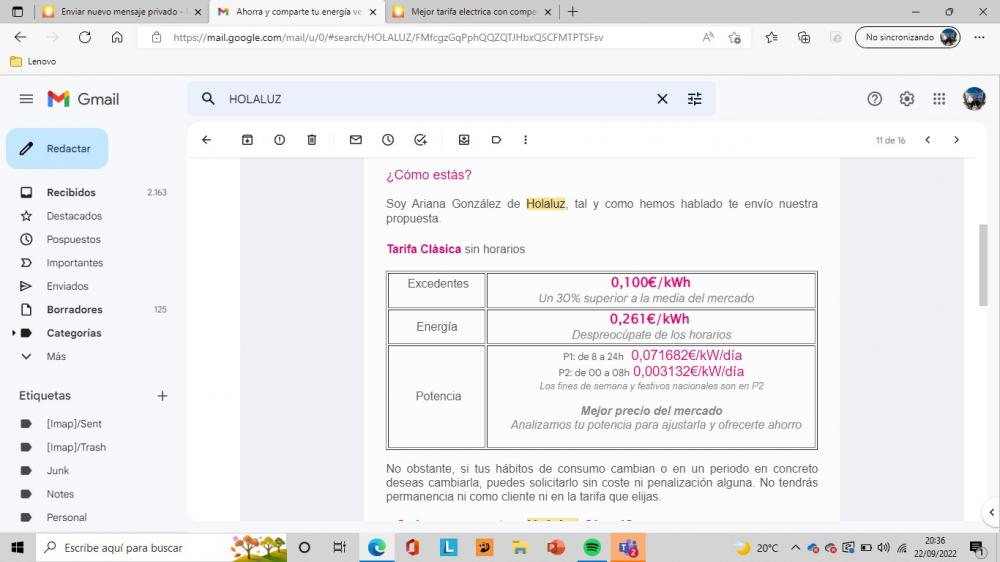Archive this email

pos(247,140)
